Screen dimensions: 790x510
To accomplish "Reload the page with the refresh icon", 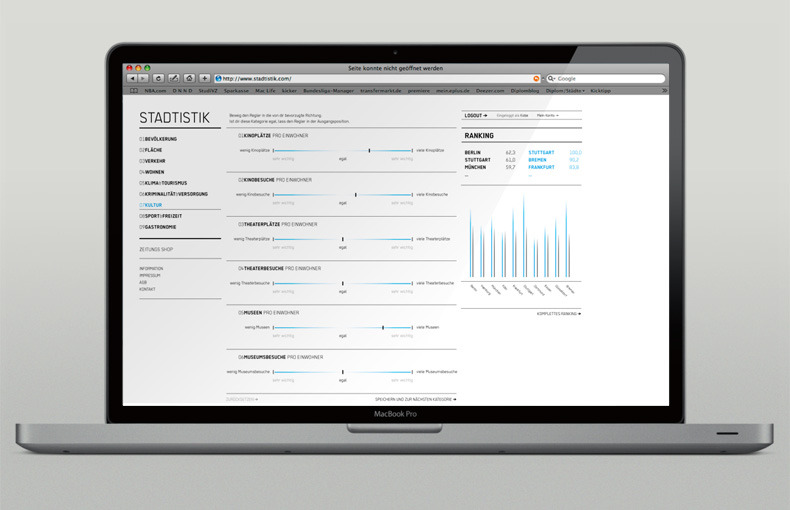I will point(158,78).
